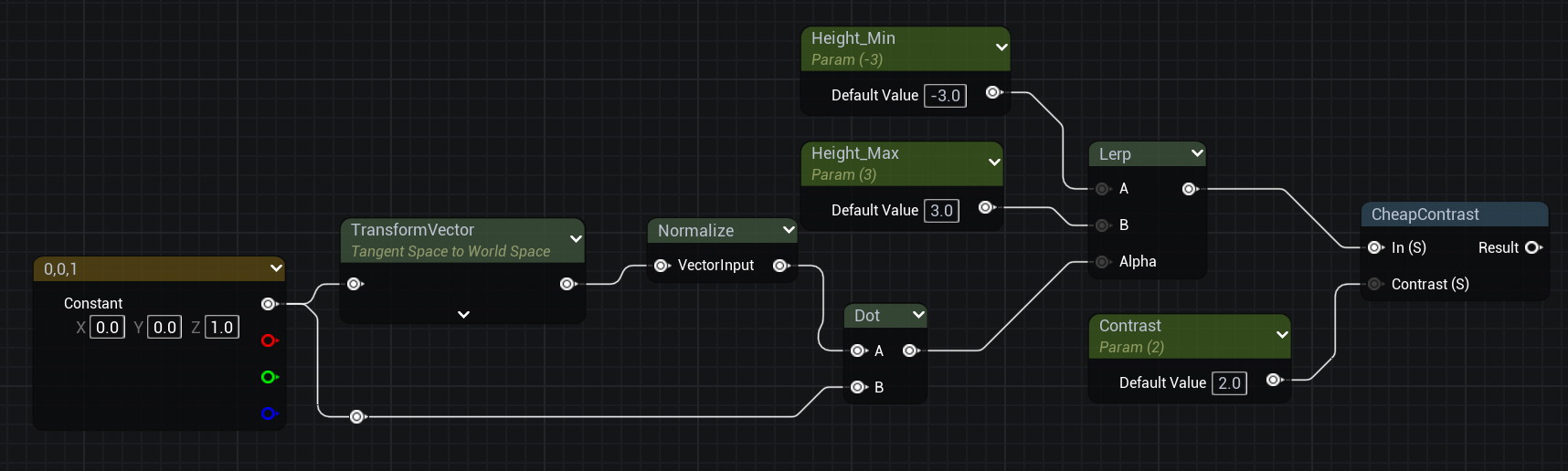Screen dimensions: 1568x471
Task: Click the CheapContrast Contrast (S) pin
Action: [1375, 284]
